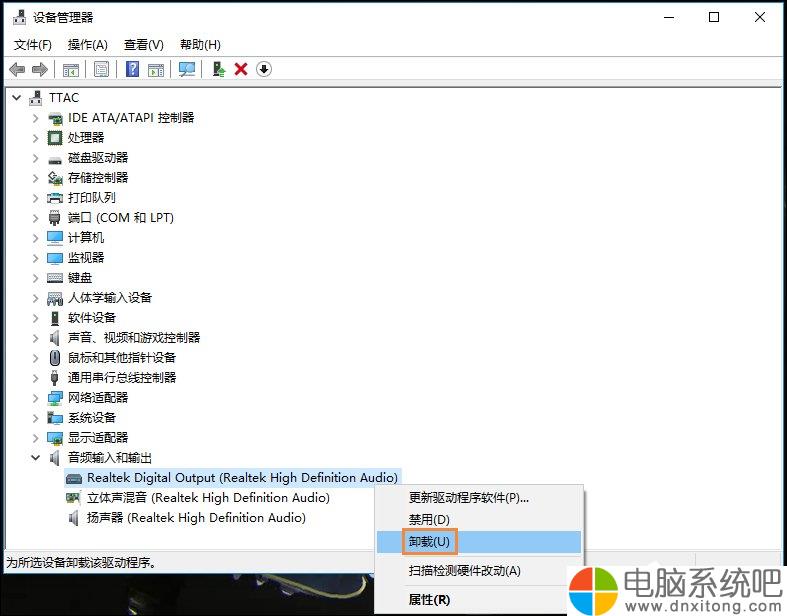The width and height of the screenshot is (787, 616).
Task: Click the 人体学输入设备 icon
Action: pos(55,299)
